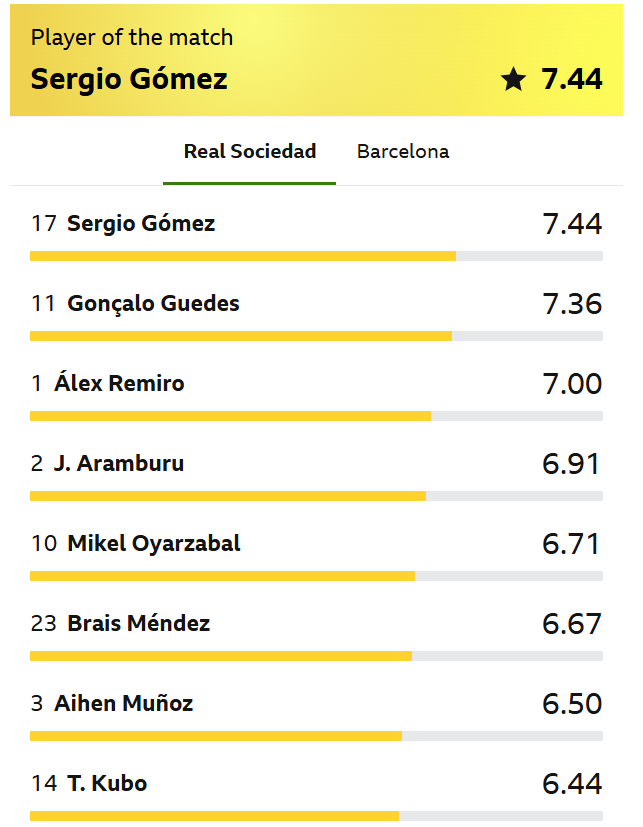The width and height of the screenshot is (643, 827).
Task: Click the Player of the match heading
Action: coord(132,38)
